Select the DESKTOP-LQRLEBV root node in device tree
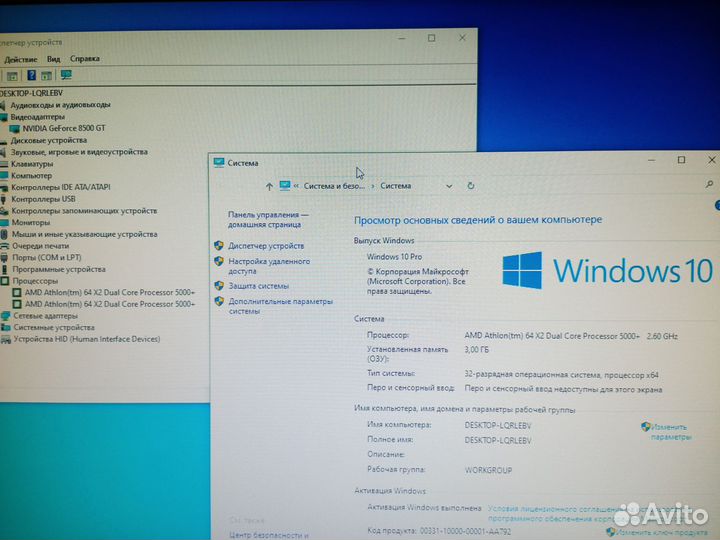This screenshot has height=540, width=720. click(x=32, y=93)
